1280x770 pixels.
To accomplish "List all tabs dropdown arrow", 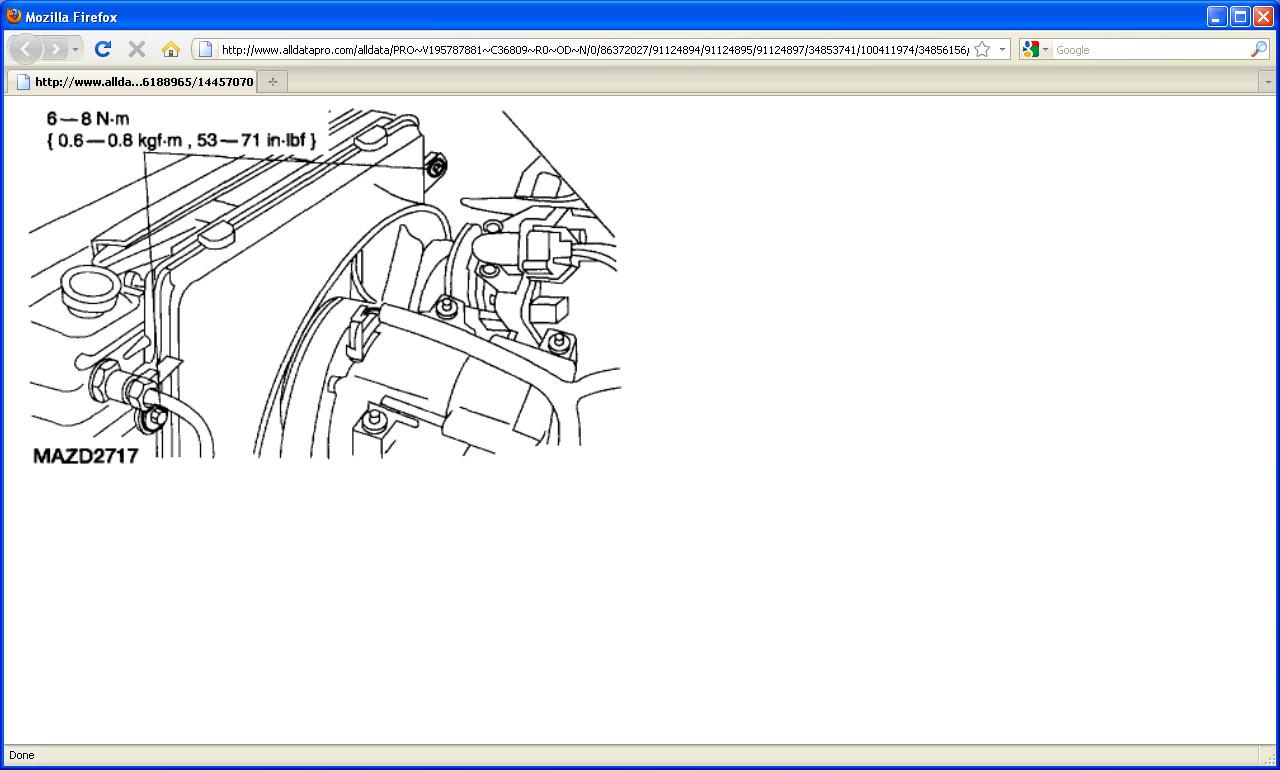I will [1268, 82].
